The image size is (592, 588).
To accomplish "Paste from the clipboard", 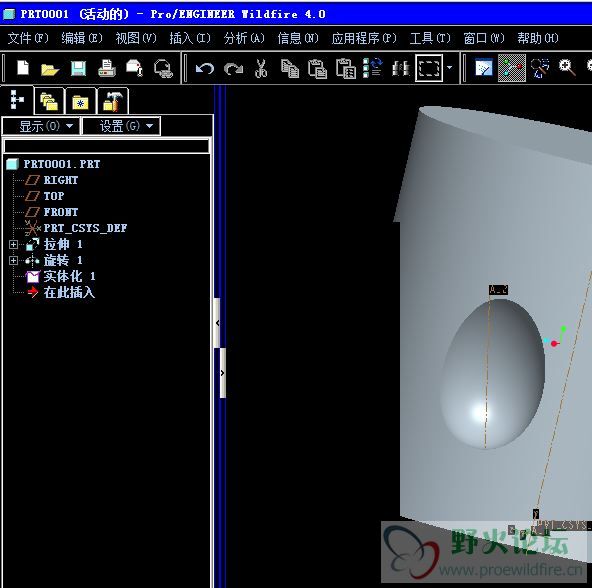I will pos(317,69).
